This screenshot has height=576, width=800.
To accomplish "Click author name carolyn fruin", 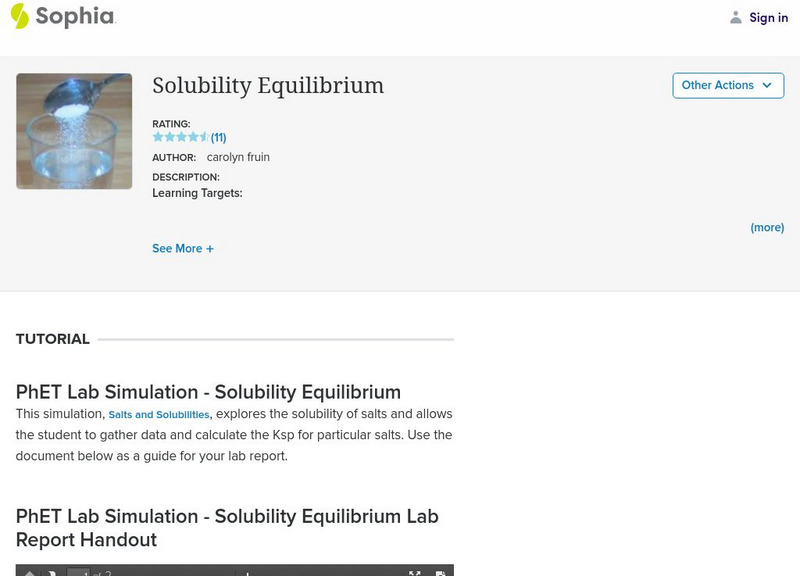I will pos(238,158).
